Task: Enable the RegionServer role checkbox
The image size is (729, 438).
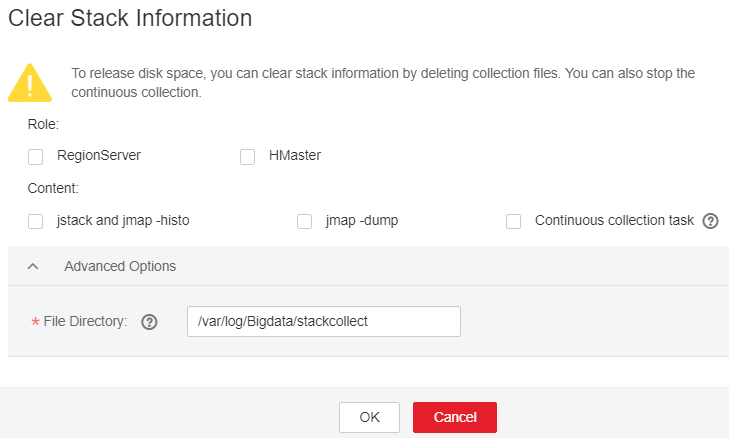Action: 35,157
